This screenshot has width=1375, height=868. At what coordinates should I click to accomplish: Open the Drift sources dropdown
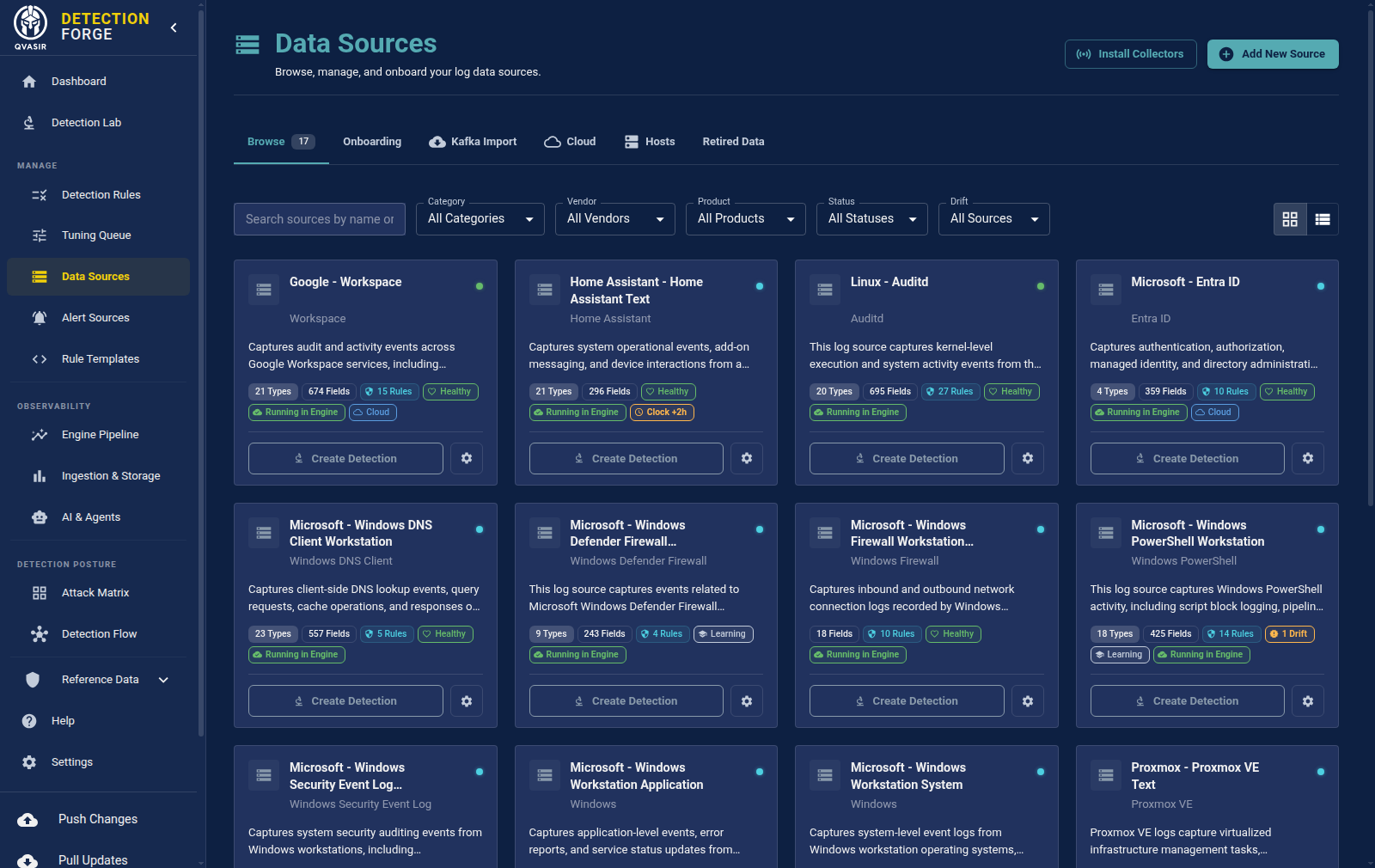(x=994, y=219)
